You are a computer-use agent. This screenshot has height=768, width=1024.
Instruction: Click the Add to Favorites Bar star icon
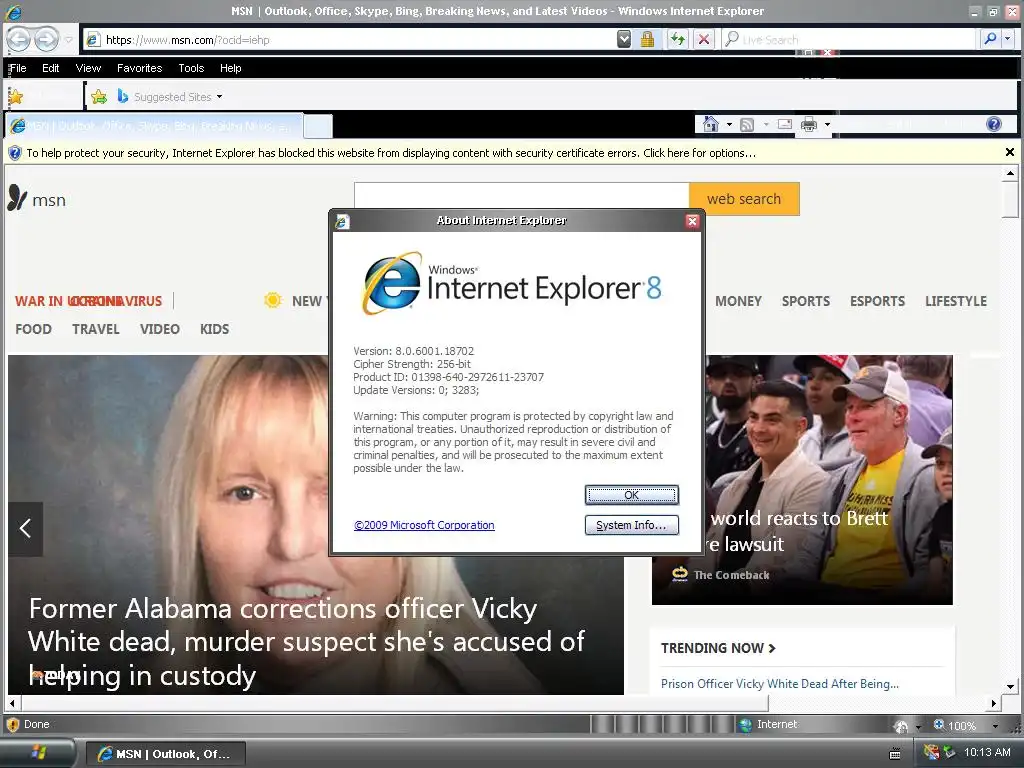99,97
